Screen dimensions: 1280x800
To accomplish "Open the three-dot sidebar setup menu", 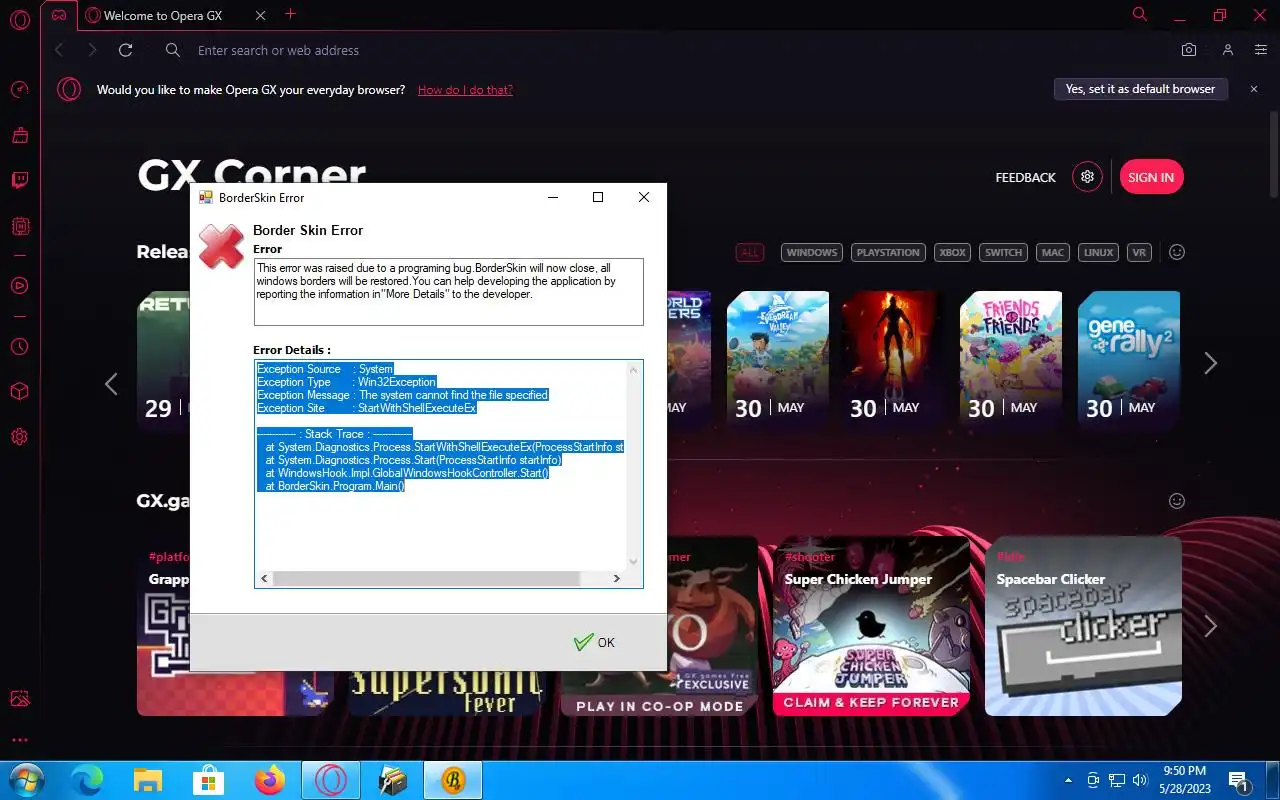I will tap(19, 741).
